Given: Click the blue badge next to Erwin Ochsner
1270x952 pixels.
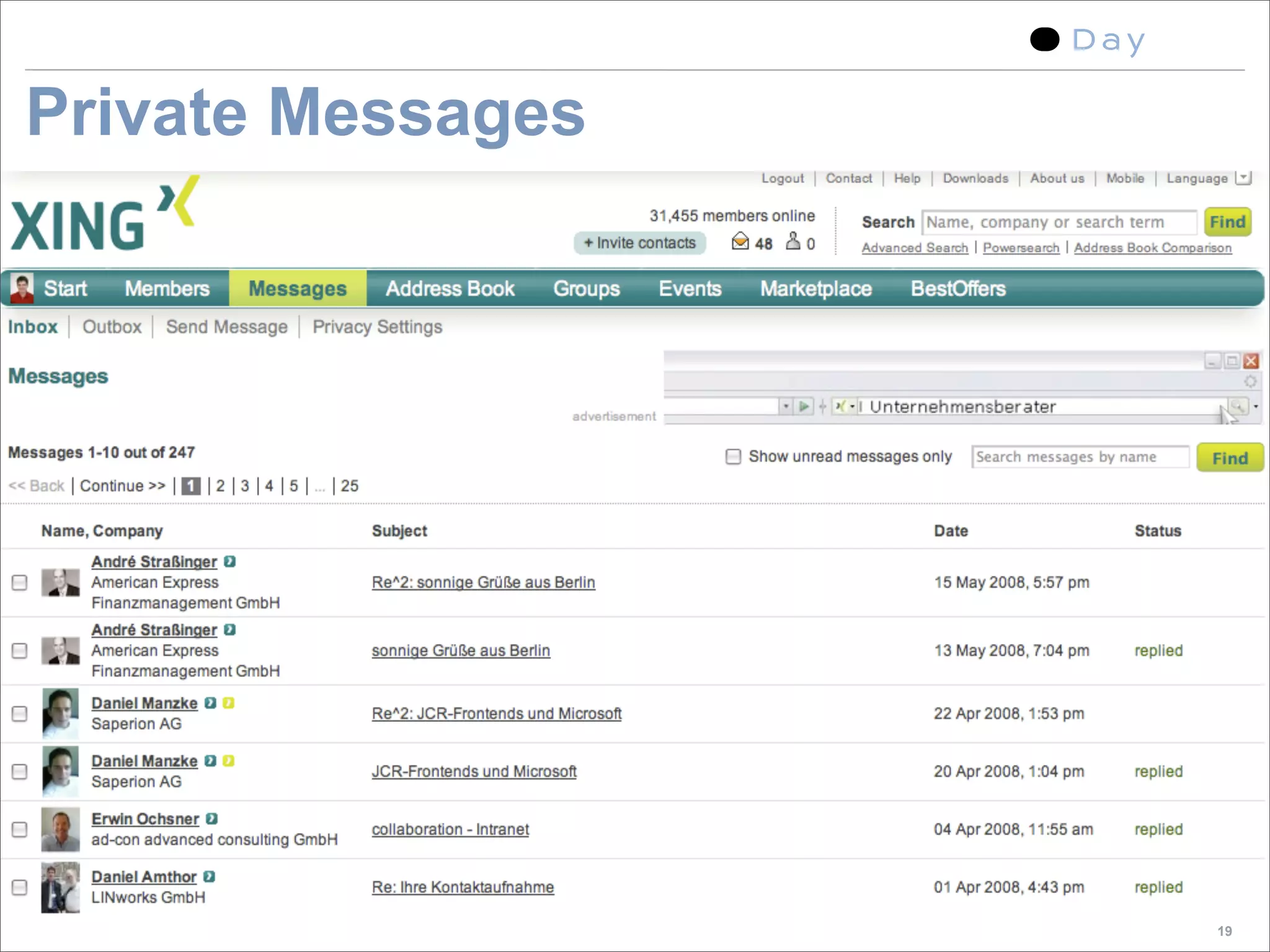Looking at the screenshot, I should click(211, 819).
